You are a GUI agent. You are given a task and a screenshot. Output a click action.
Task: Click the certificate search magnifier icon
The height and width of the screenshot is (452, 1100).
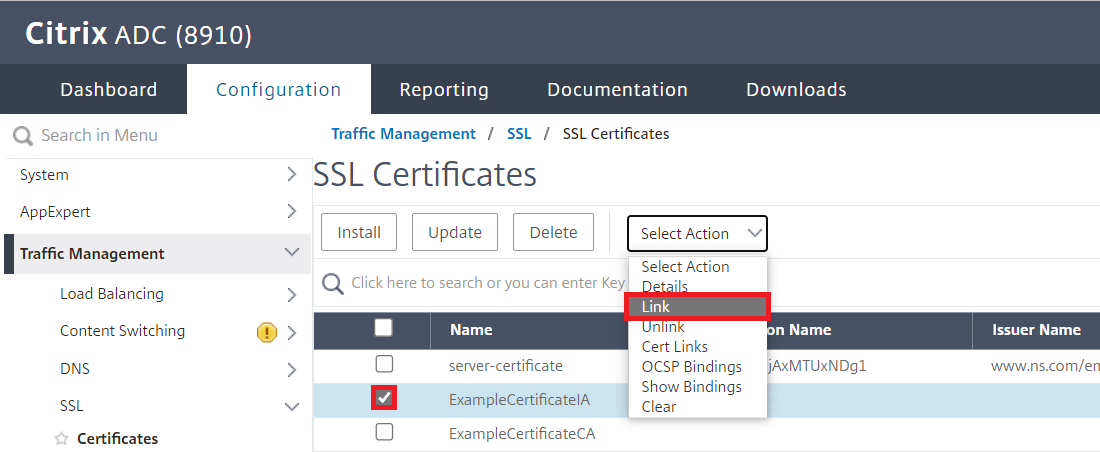333,284
